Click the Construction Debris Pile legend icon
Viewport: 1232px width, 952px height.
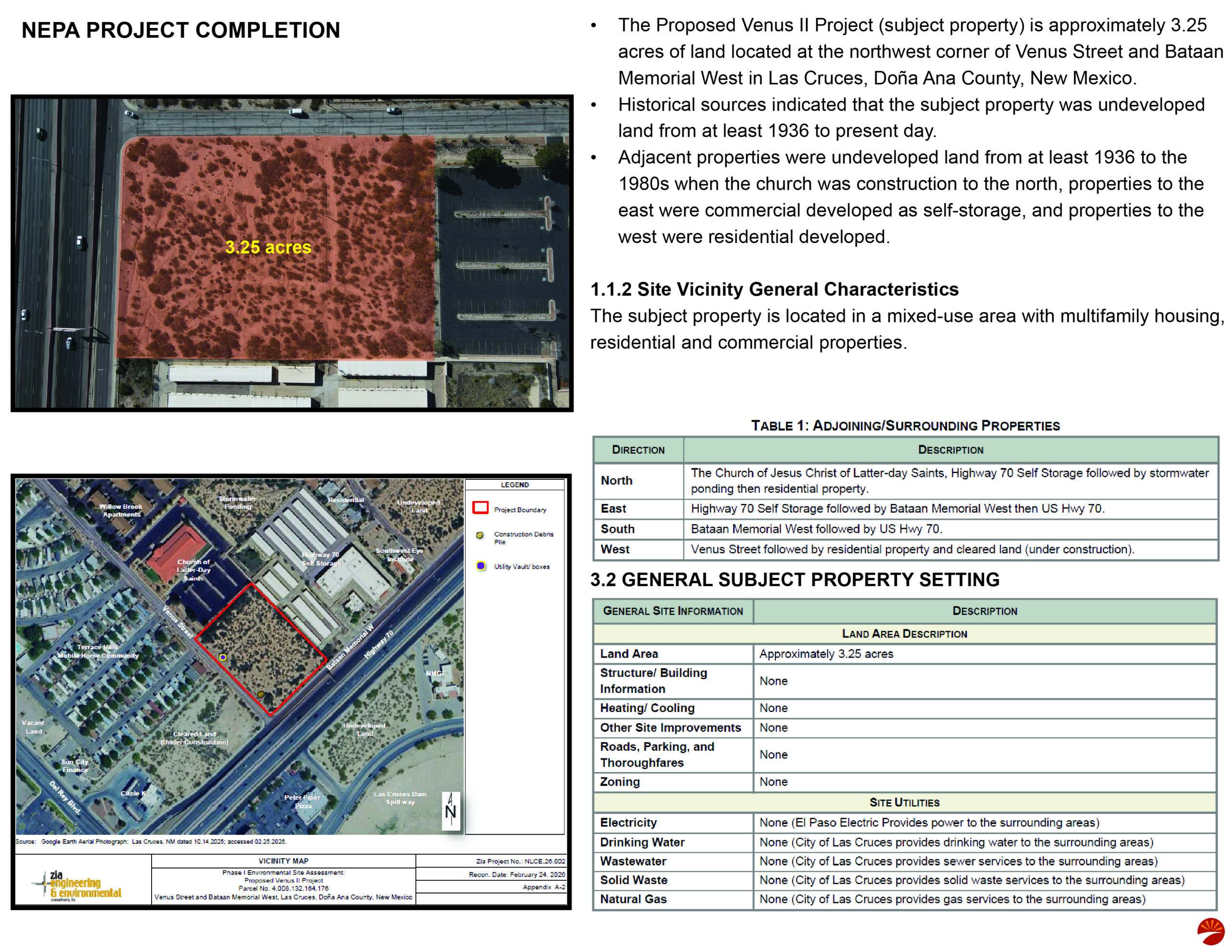[x=480, y=535]
